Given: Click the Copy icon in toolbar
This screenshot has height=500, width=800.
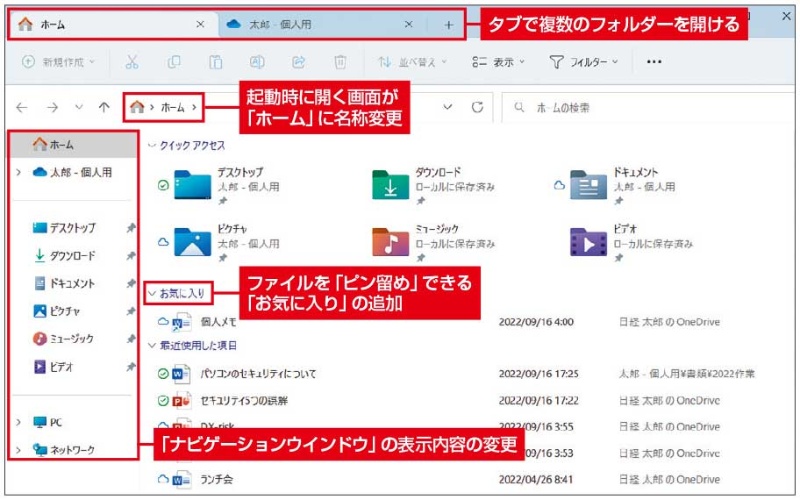Looking at the screenshot, I should point(174,62).
